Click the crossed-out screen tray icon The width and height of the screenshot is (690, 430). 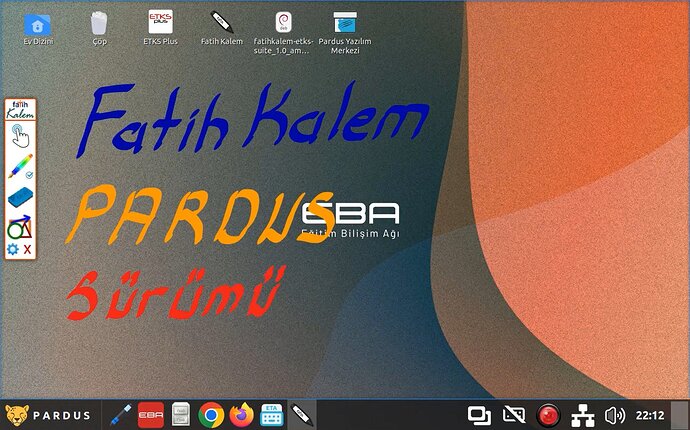tap(514, 415)
